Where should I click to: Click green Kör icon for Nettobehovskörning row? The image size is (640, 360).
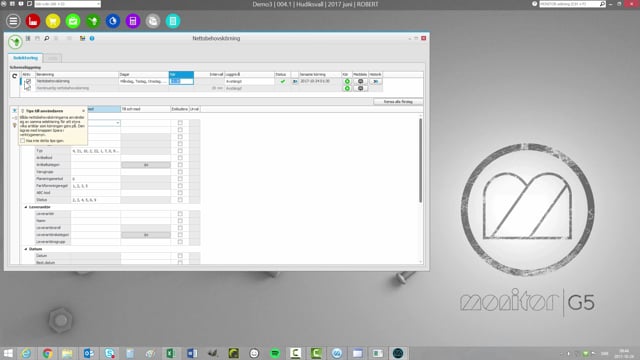click(x=347, y=81)
